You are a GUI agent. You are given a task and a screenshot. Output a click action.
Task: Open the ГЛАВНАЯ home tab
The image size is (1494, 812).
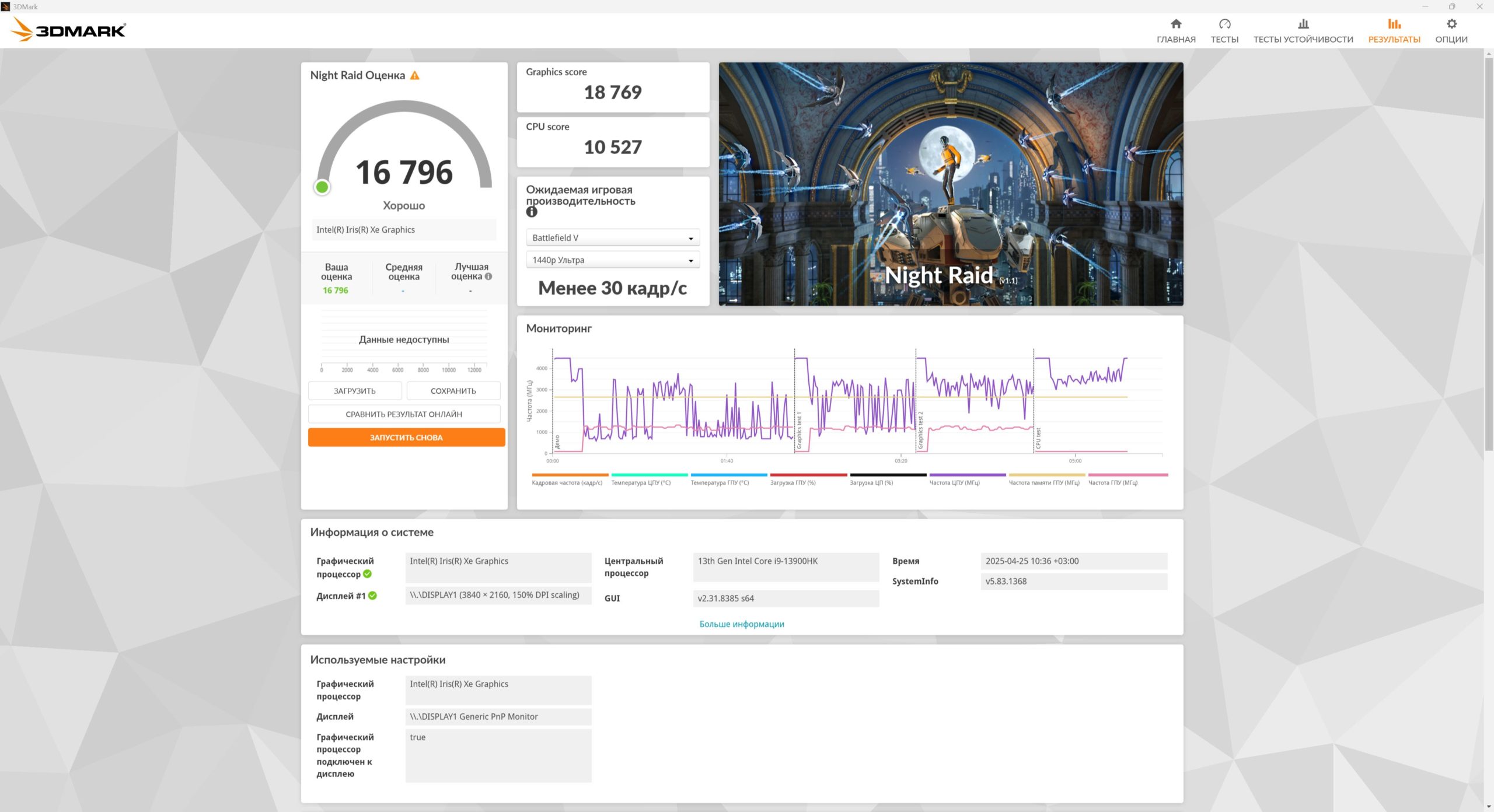click(x=1175, y=30)
